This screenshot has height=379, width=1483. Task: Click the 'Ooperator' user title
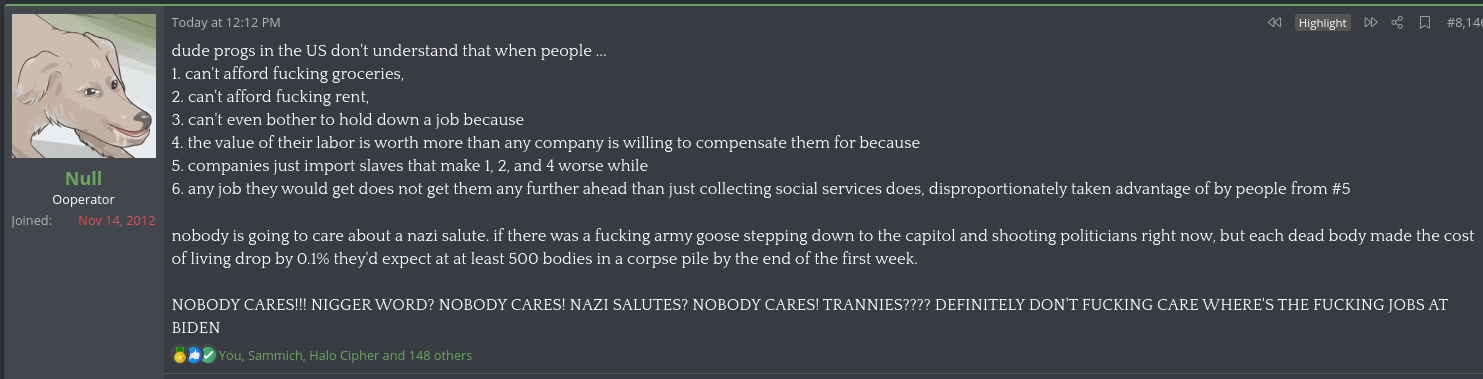(83, 199)
